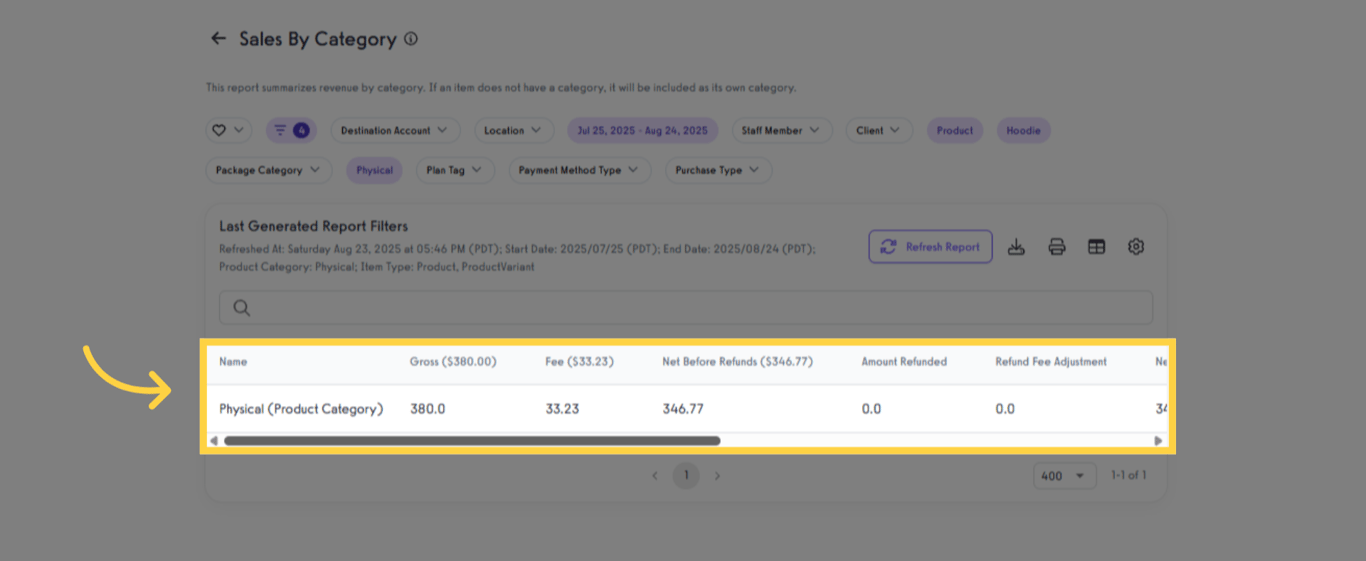Go to the next page arrow
1366x561 pixels.
click(x=717, y=476)
